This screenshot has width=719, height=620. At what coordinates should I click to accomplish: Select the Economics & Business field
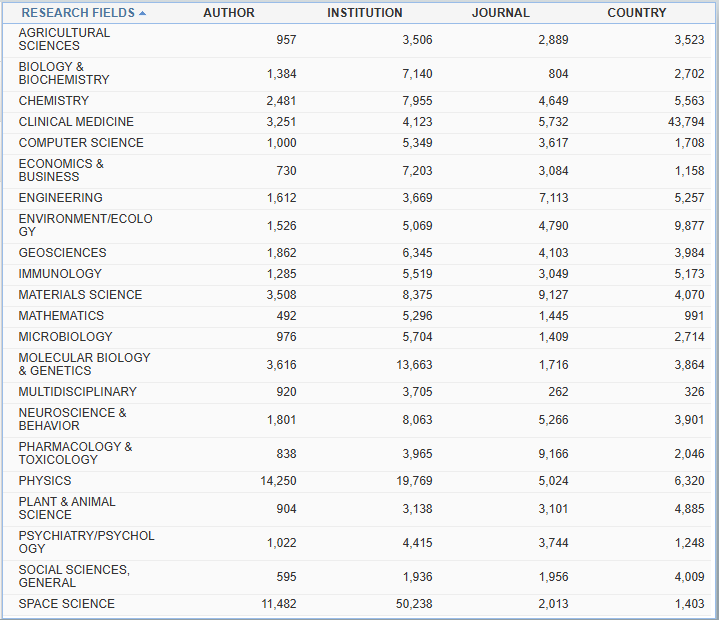(61, 171)
